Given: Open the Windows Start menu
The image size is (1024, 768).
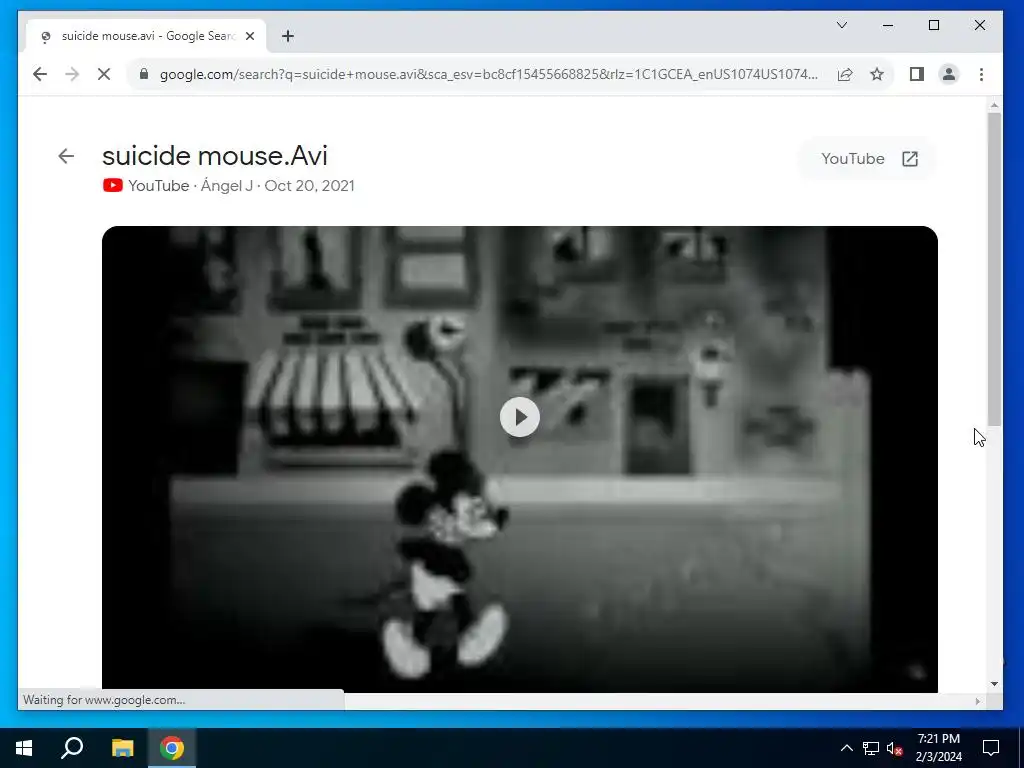Looking at the screenshot, I should [x=24, y=748].
